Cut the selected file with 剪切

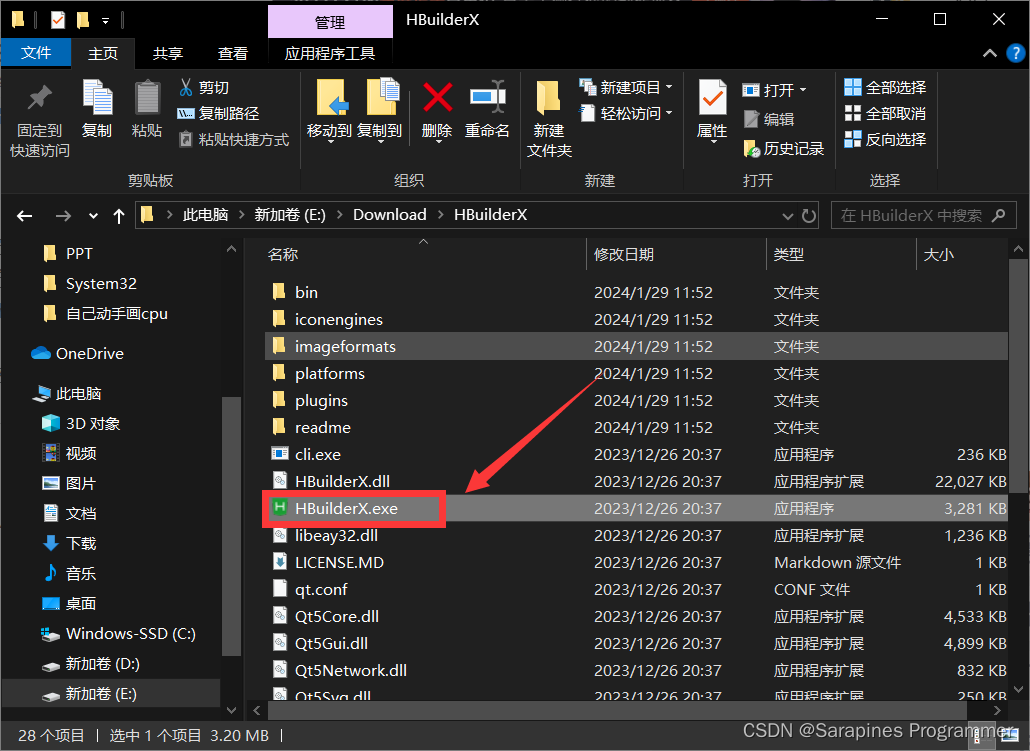tap(204, 87)
